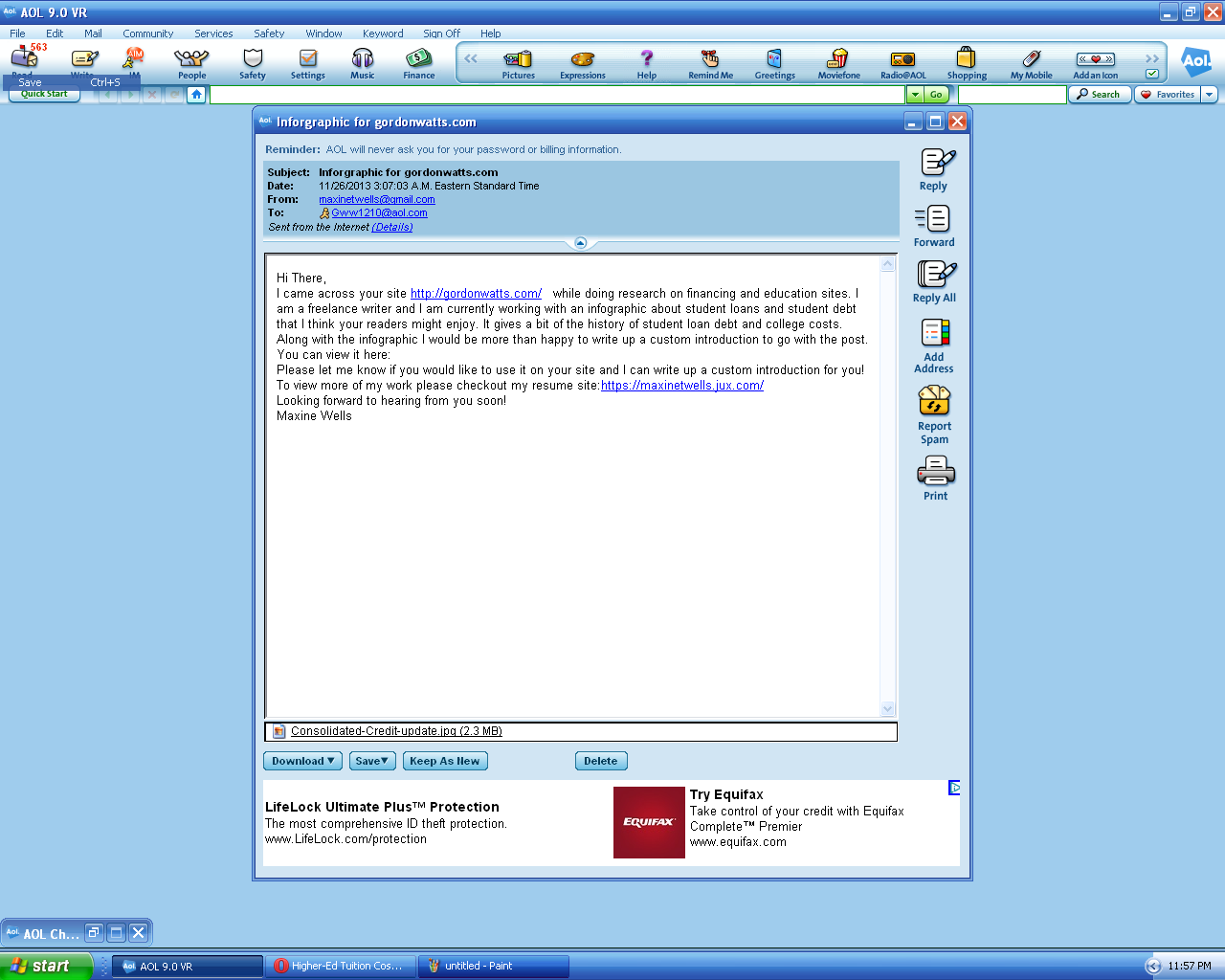The width and height of the screenshot is (1225, 980).
Task: Open the Finance money icon
Action: [419, 63]
